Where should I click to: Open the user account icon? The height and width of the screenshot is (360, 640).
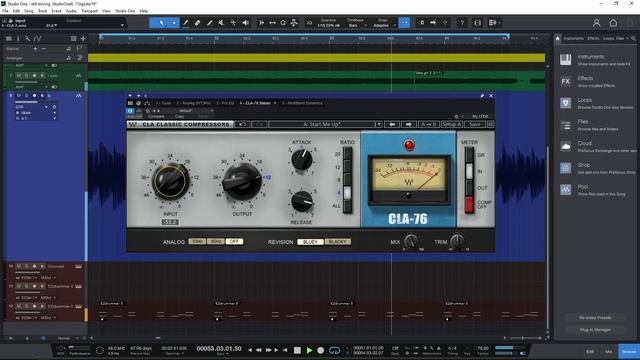pos(596,23)
